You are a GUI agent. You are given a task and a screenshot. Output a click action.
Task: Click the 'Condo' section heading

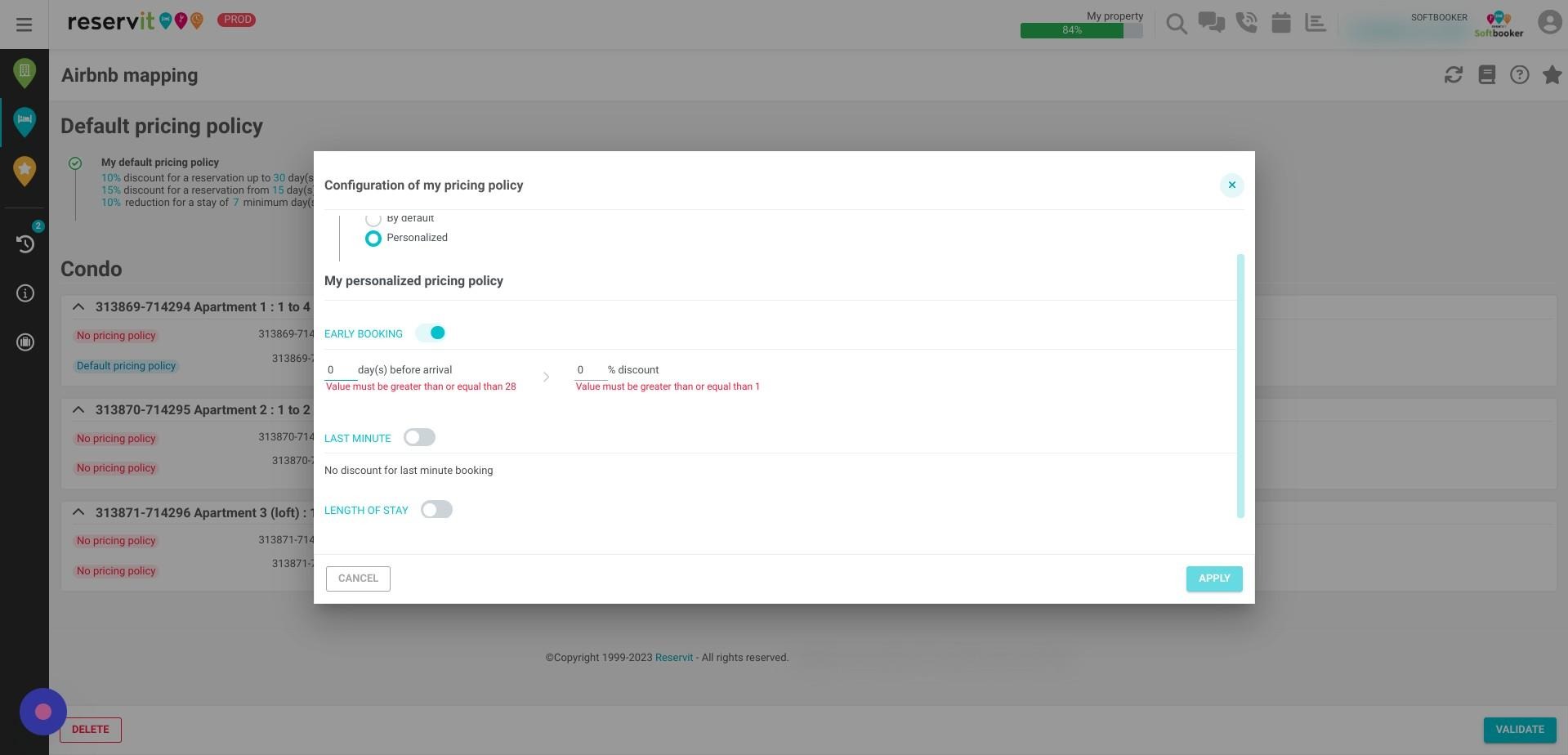coord(92,270)
